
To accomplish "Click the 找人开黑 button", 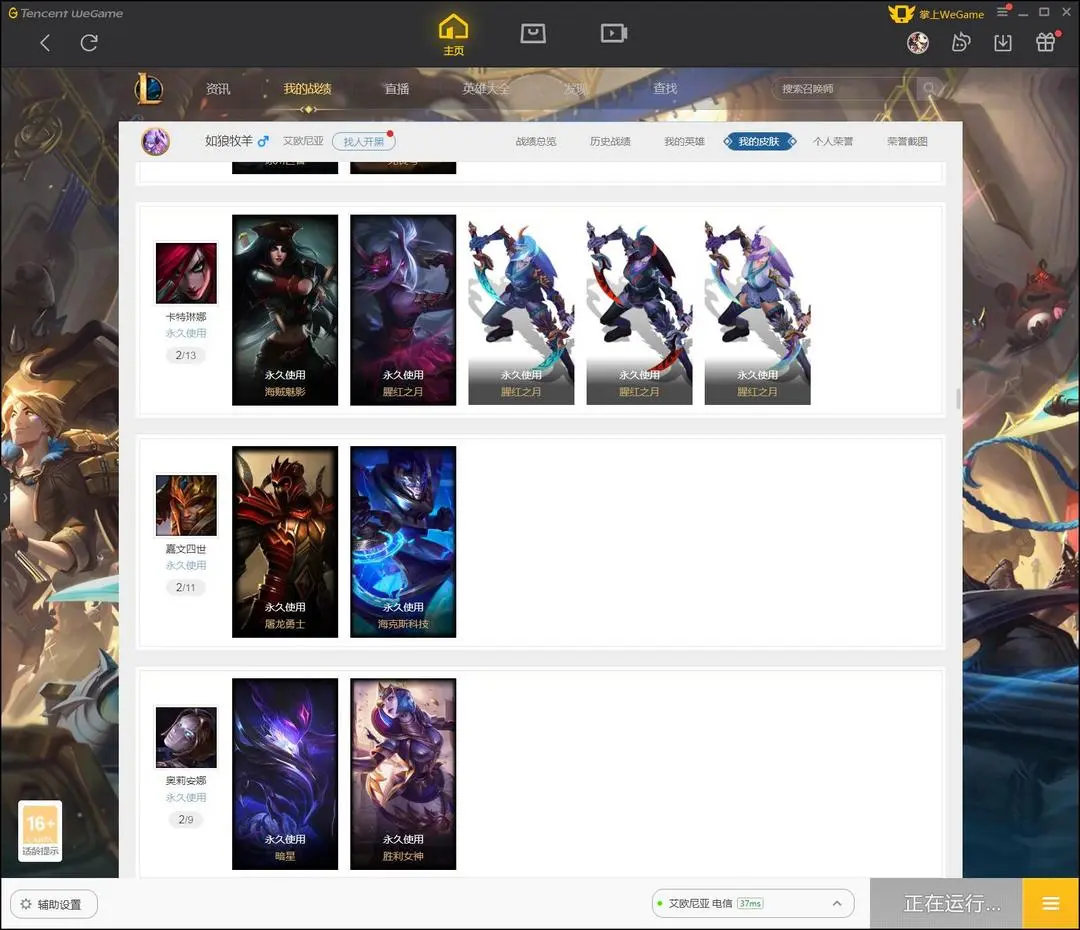I will pos(363,141).
